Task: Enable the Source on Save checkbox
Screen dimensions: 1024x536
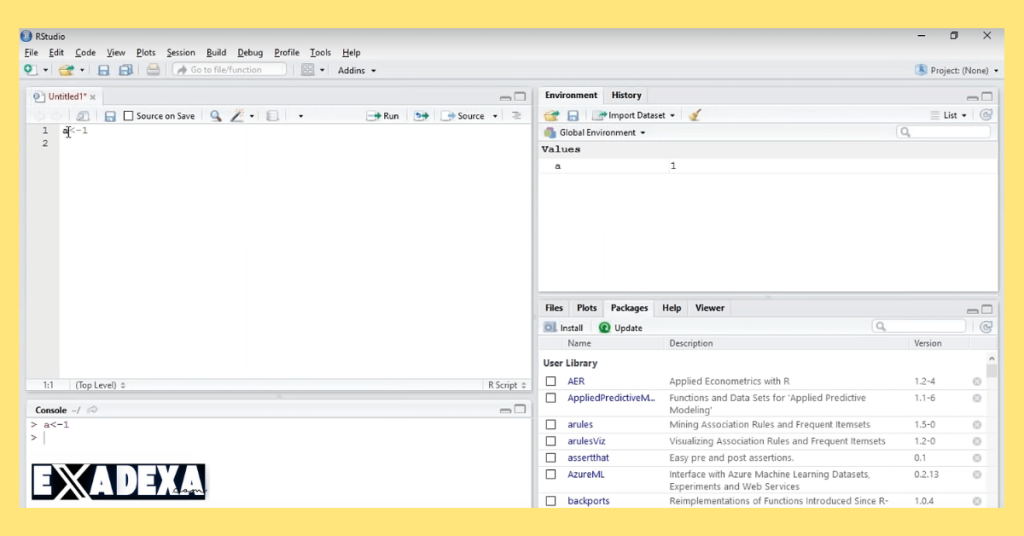Action: [x=128, y=116]
